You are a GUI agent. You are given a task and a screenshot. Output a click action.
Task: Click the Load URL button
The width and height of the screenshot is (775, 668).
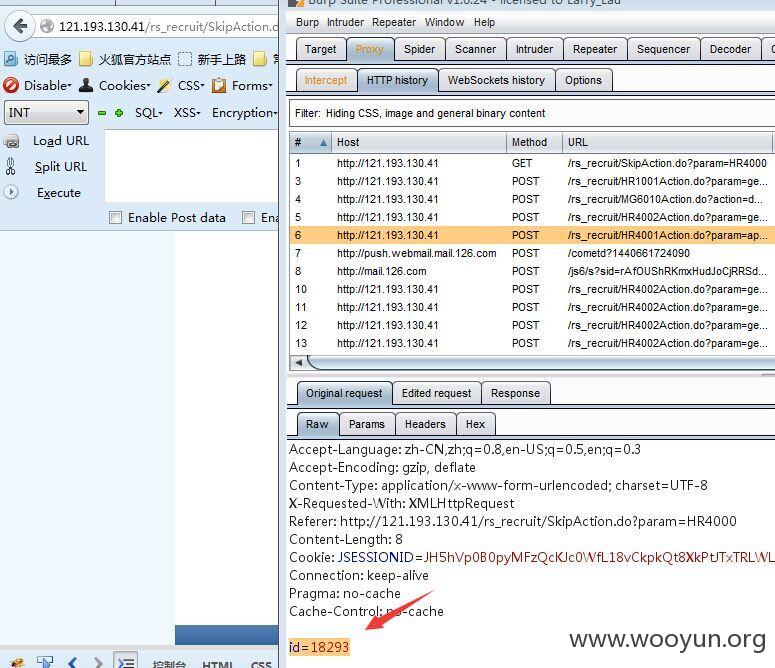click(61, 141)
